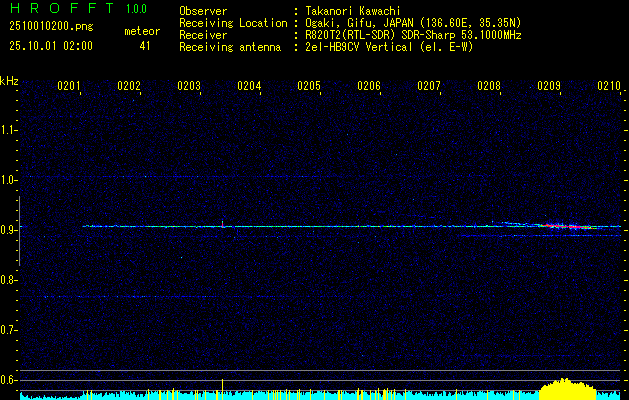The image size is (629, 400).
Task: Click the 0201 time axis marker
Action: pyautogui.click(x=69, y=86)
